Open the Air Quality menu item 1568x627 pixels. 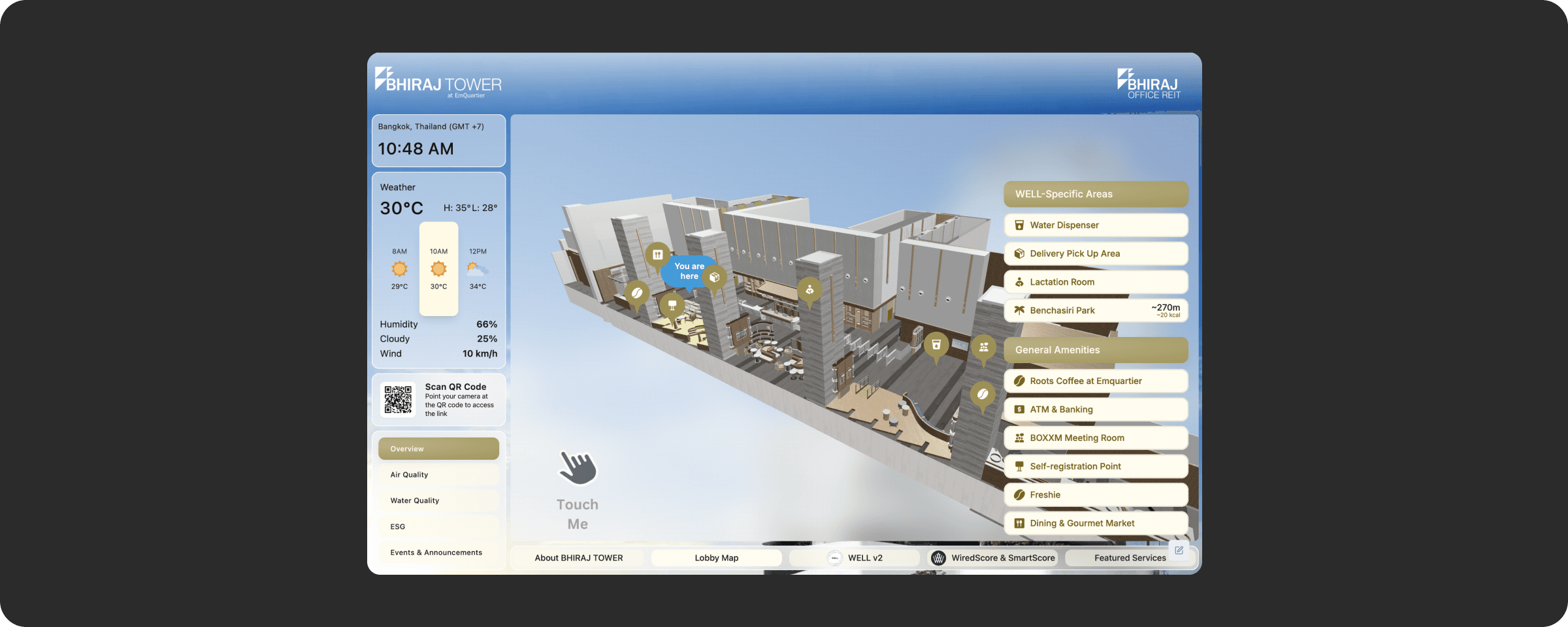(x=438, y=475)
